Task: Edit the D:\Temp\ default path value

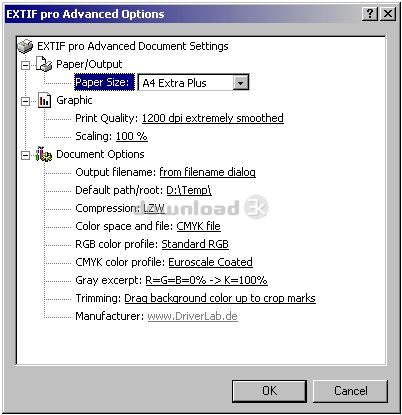Action: pos(189,190)
